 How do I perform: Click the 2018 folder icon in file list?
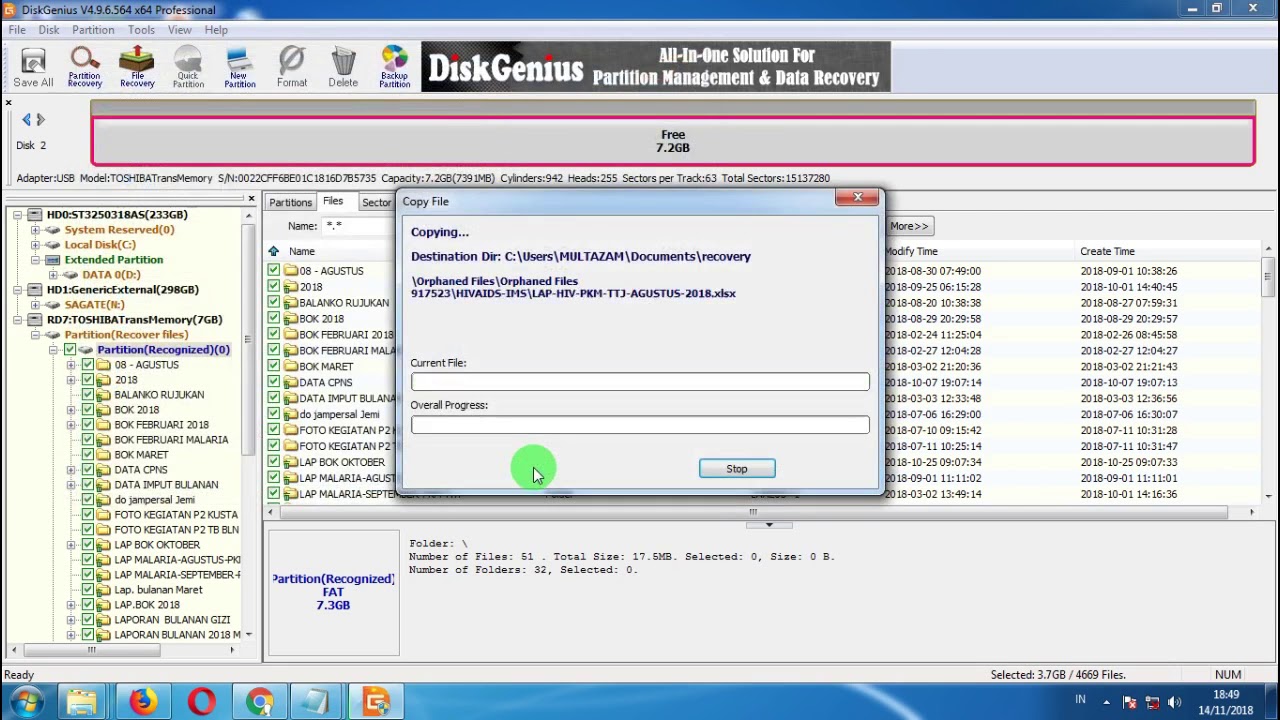tap(291, 286)
